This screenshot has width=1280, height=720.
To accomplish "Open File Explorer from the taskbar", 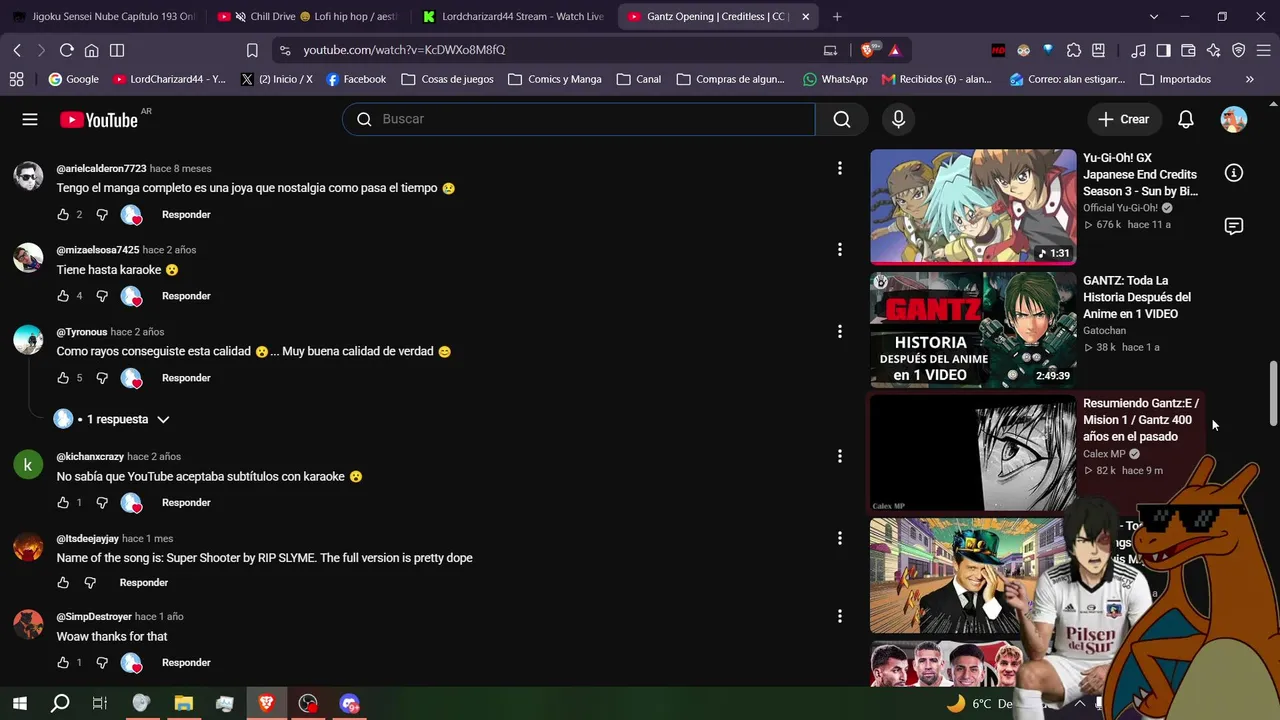I will [183, 704].
